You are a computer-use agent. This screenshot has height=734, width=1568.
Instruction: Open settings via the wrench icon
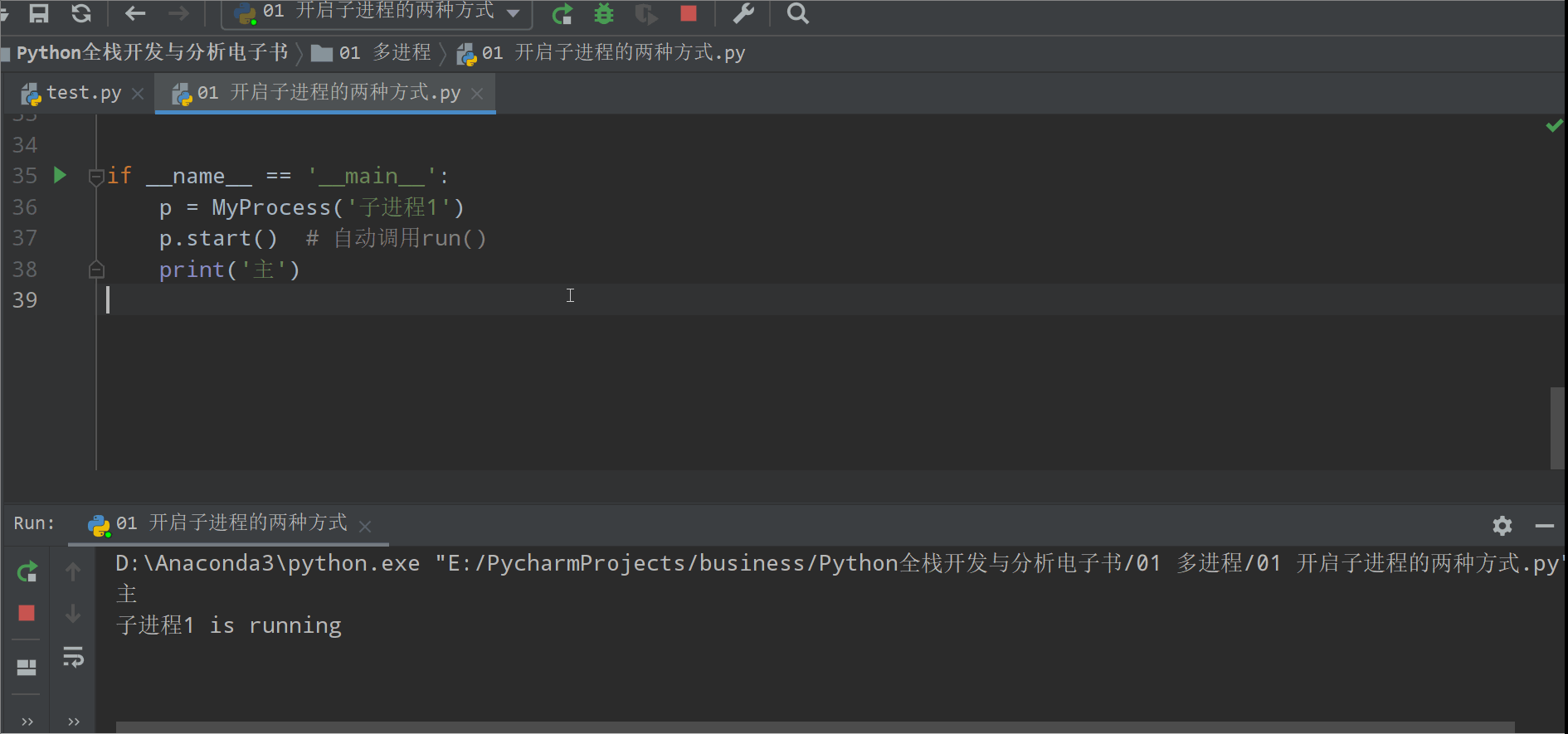[743, 13]
